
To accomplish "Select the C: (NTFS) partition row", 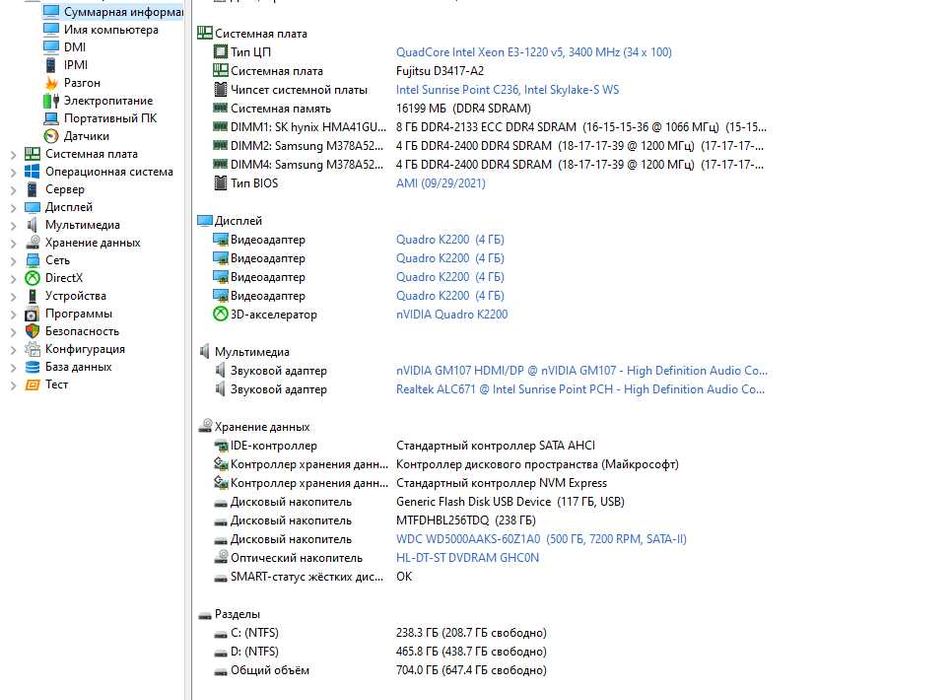I will [x=380, y=633].
